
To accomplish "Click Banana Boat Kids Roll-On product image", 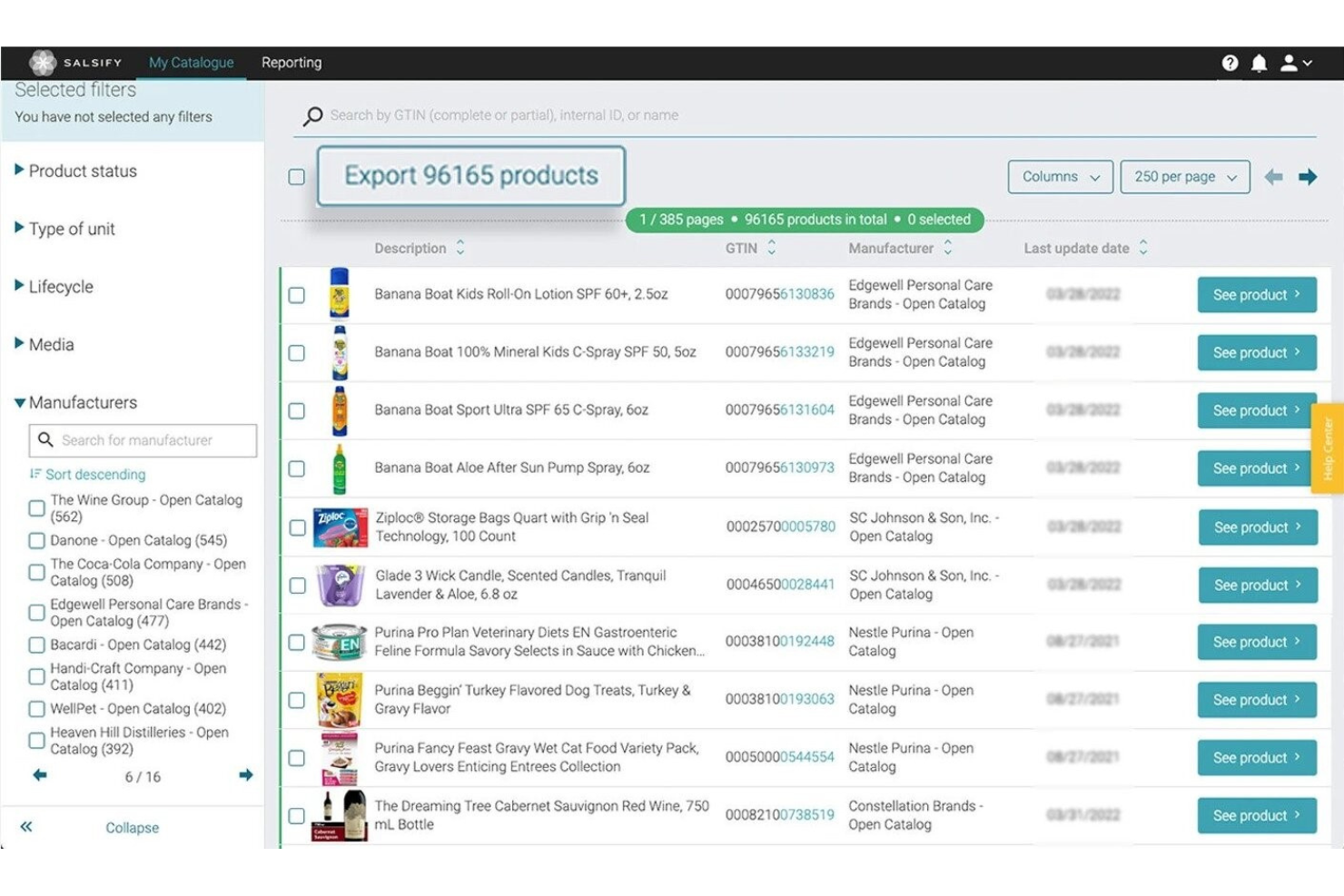I will coord(340,294).
